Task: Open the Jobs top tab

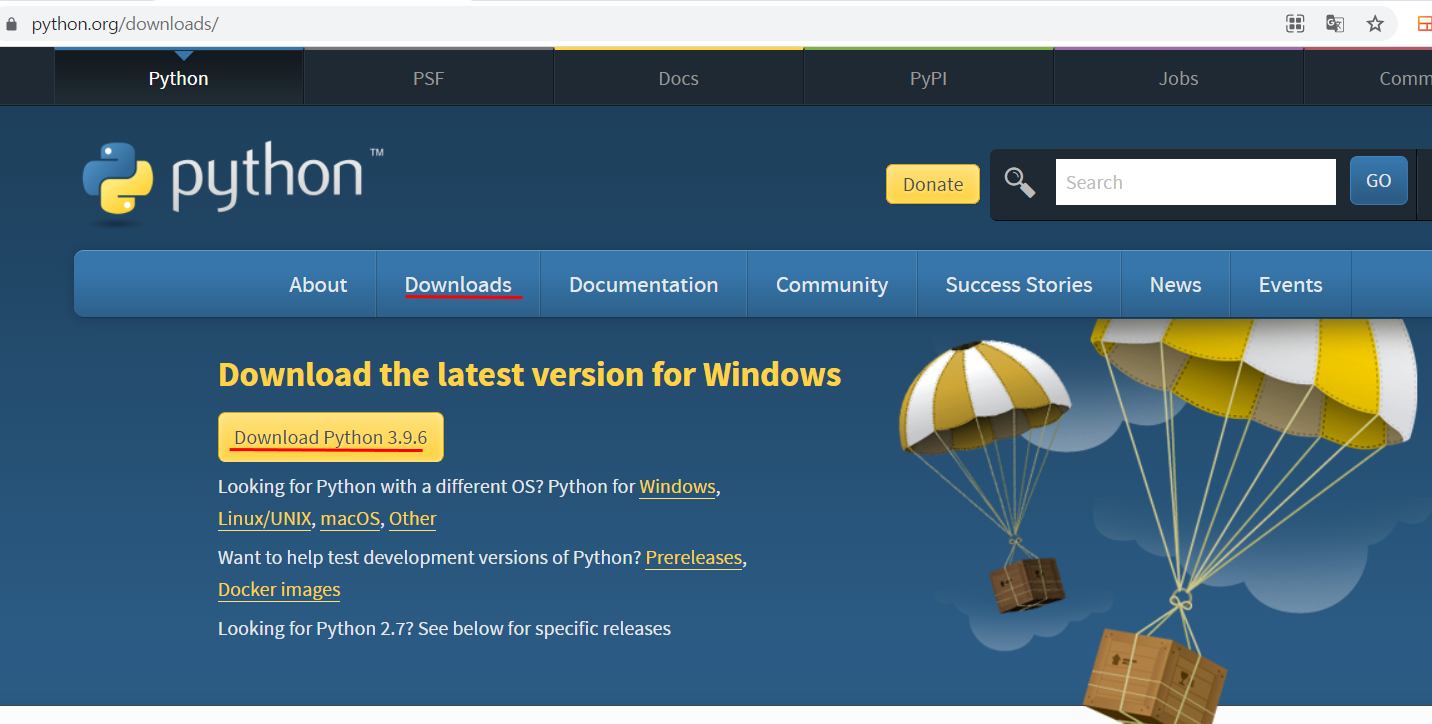Action: [1179, 78]
